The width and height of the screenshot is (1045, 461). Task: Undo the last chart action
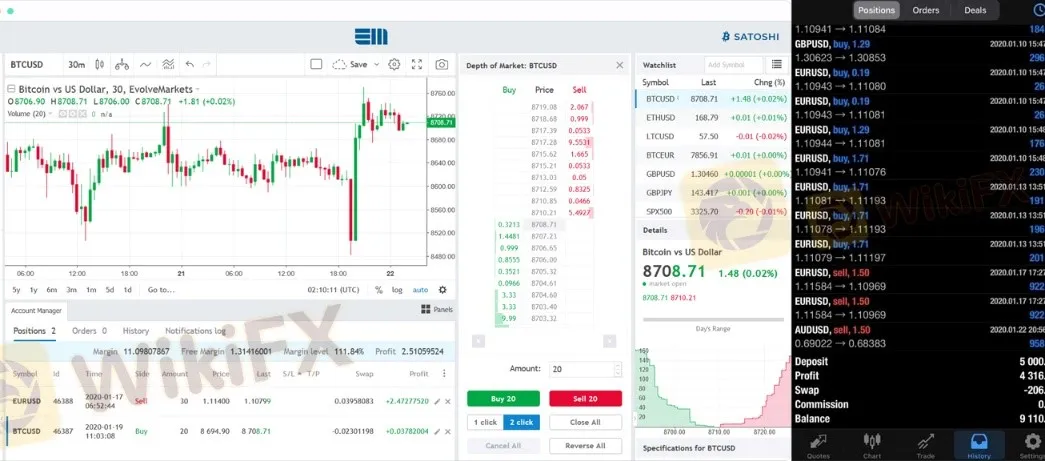(190, 65)
